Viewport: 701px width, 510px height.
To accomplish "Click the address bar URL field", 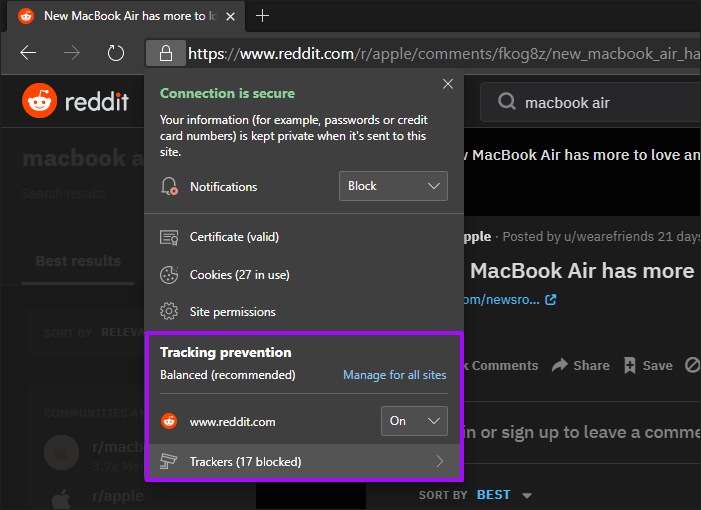I will [x=443, y=54].
